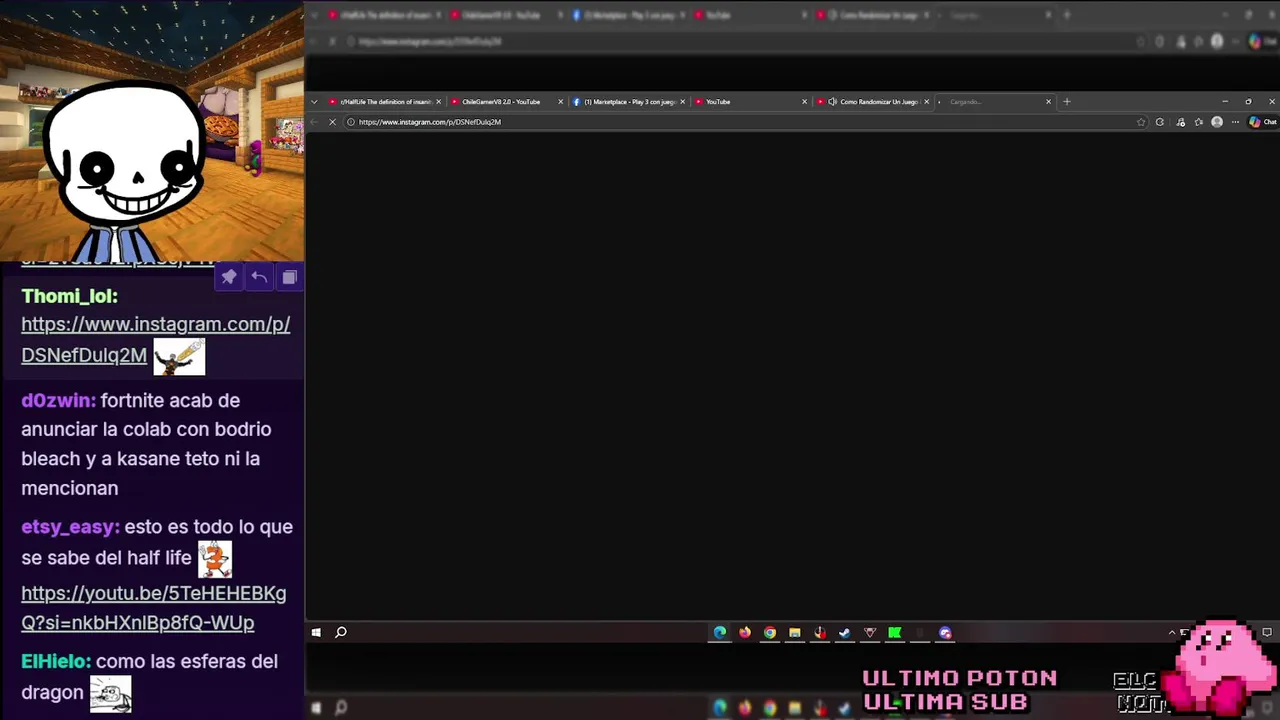The width and height of the screenshot is (1280, 720).
Task: Close the ChileGamerV8 2.0 tab in main browser
Action: point(560,101)
